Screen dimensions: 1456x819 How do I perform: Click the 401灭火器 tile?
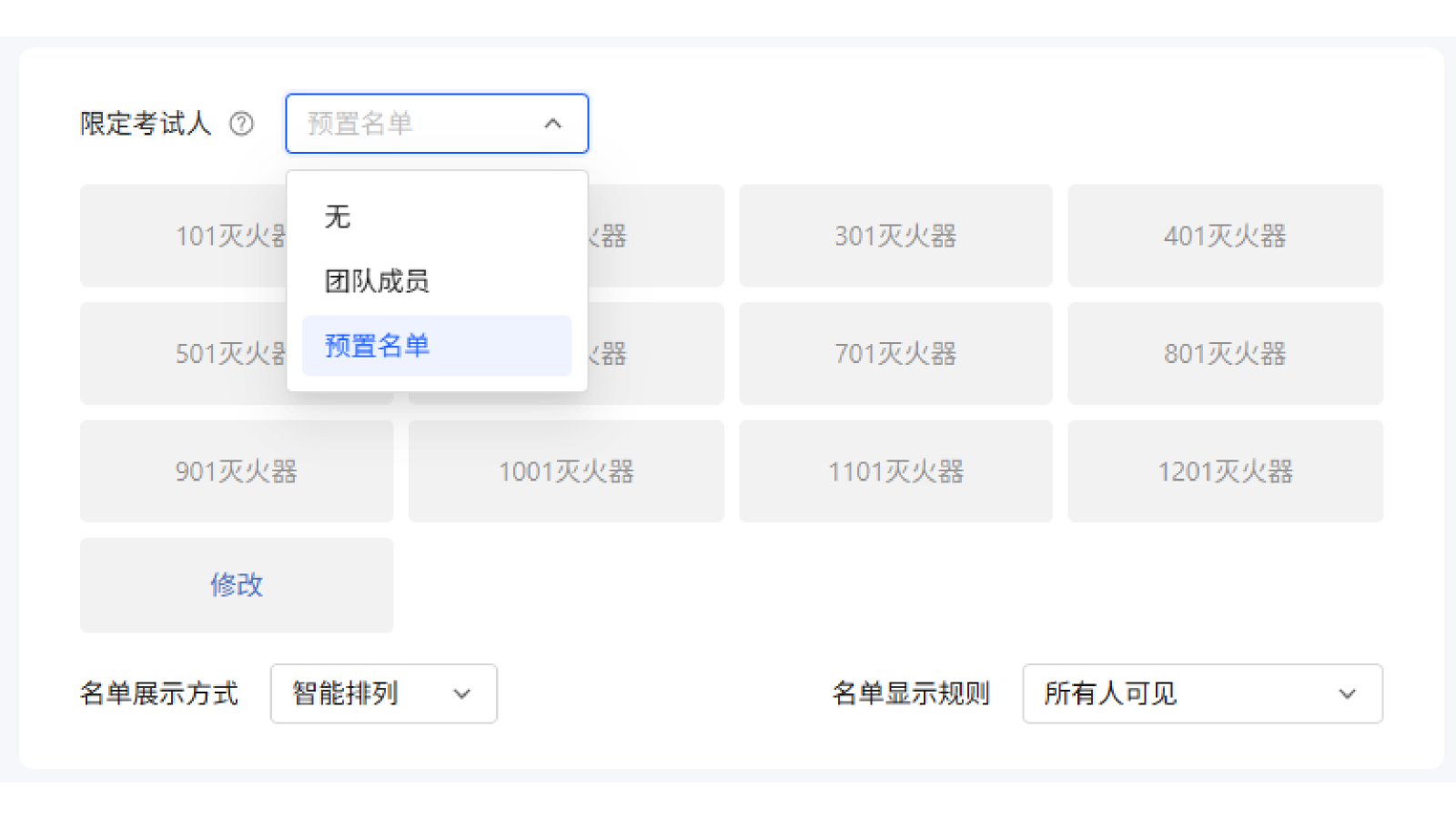pyautogui.click(x=1225, y=236)
